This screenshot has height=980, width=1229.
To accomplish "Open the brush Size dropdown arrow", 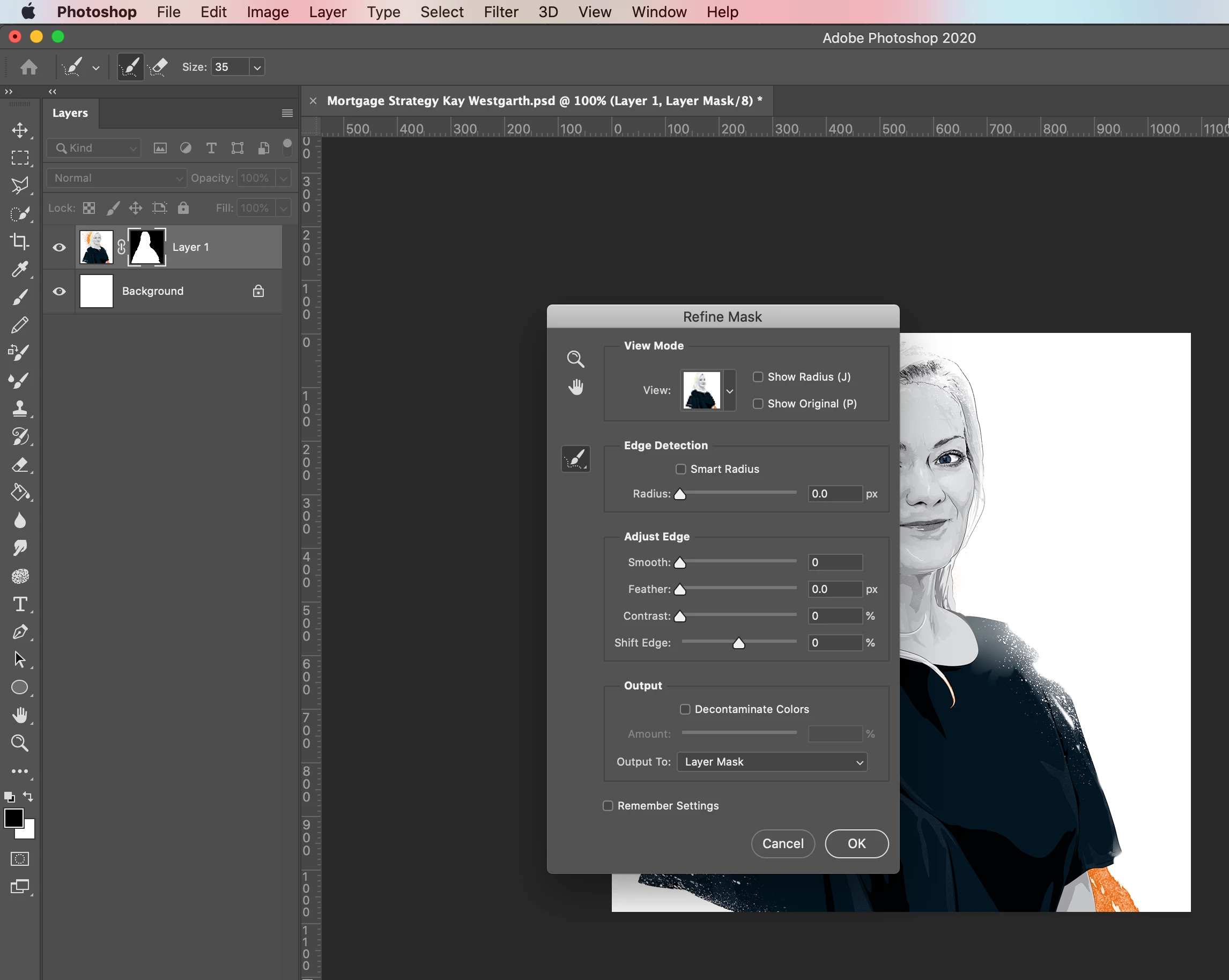I will pyautogui.click(x=257, y=67).
